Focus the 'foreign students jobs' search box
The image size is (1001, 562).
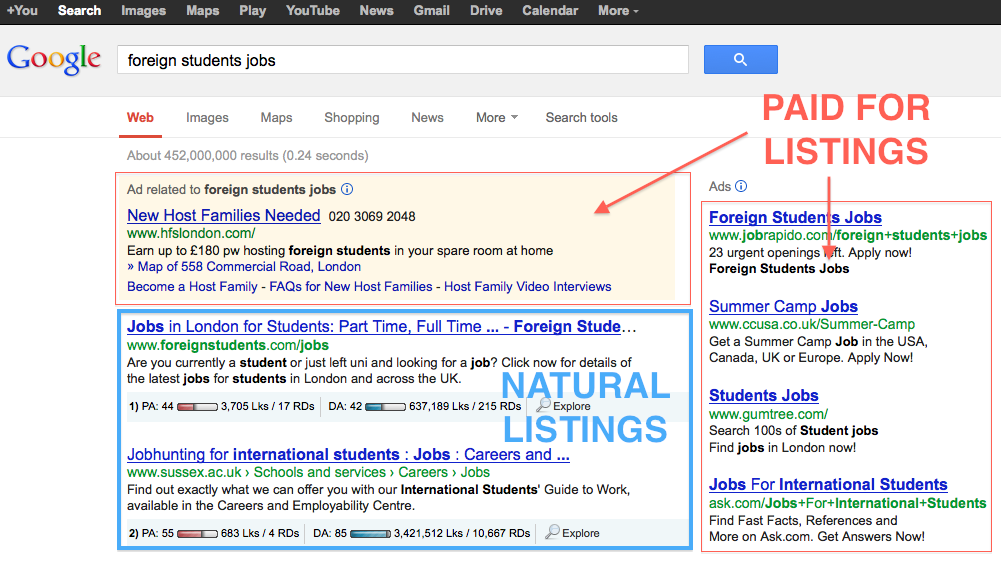pos(403,59)
